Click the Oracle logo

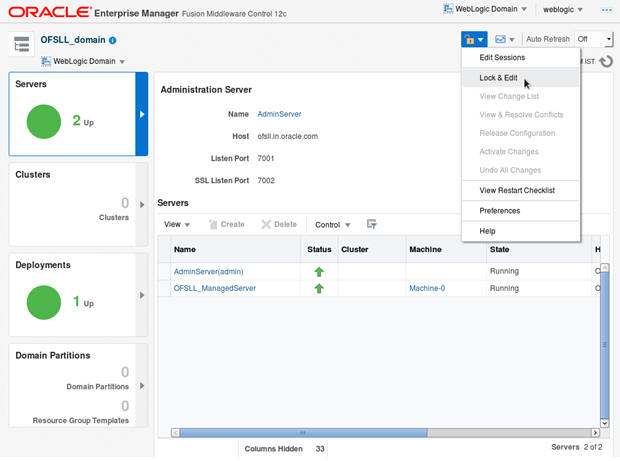coord(50,12)
